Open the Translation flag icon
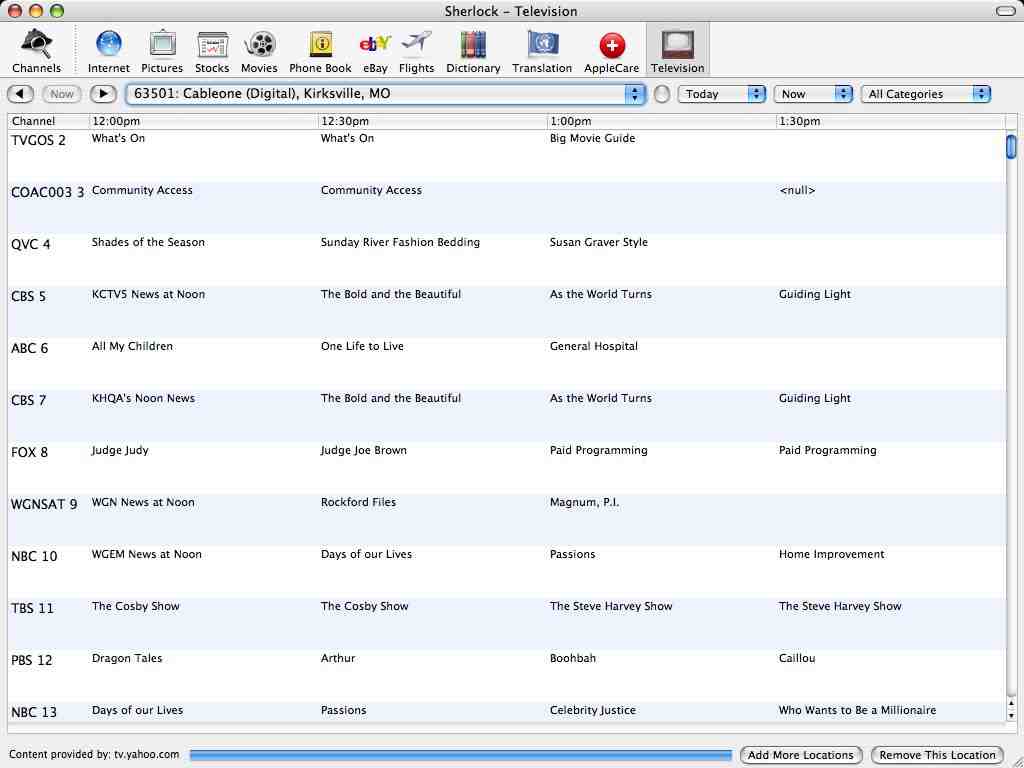This screenshot has height=768, width=1024. coord(542,51)
